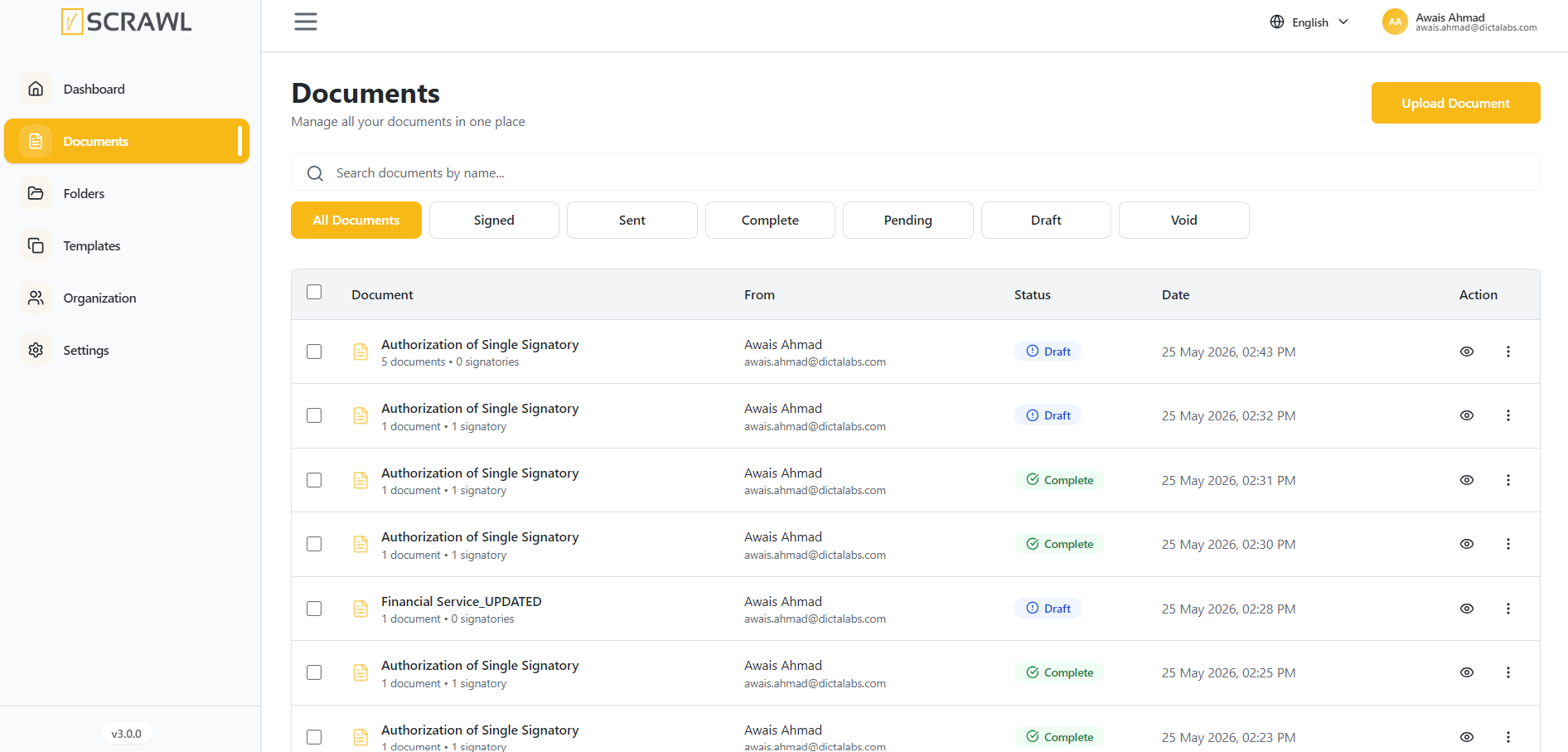
Task: Click the v3.0.0 version badge
Action: [127, 734]
